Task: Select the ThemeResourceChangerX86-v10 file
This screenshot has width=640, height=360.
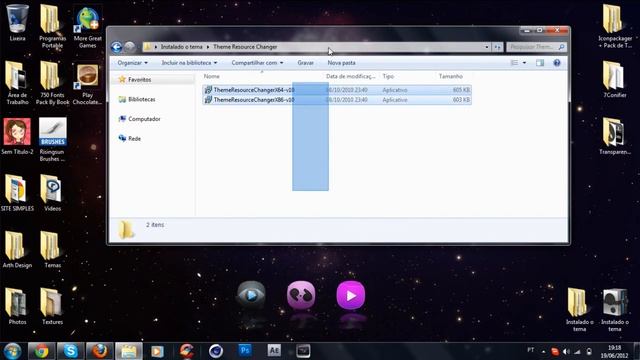Action: [337, 100]
